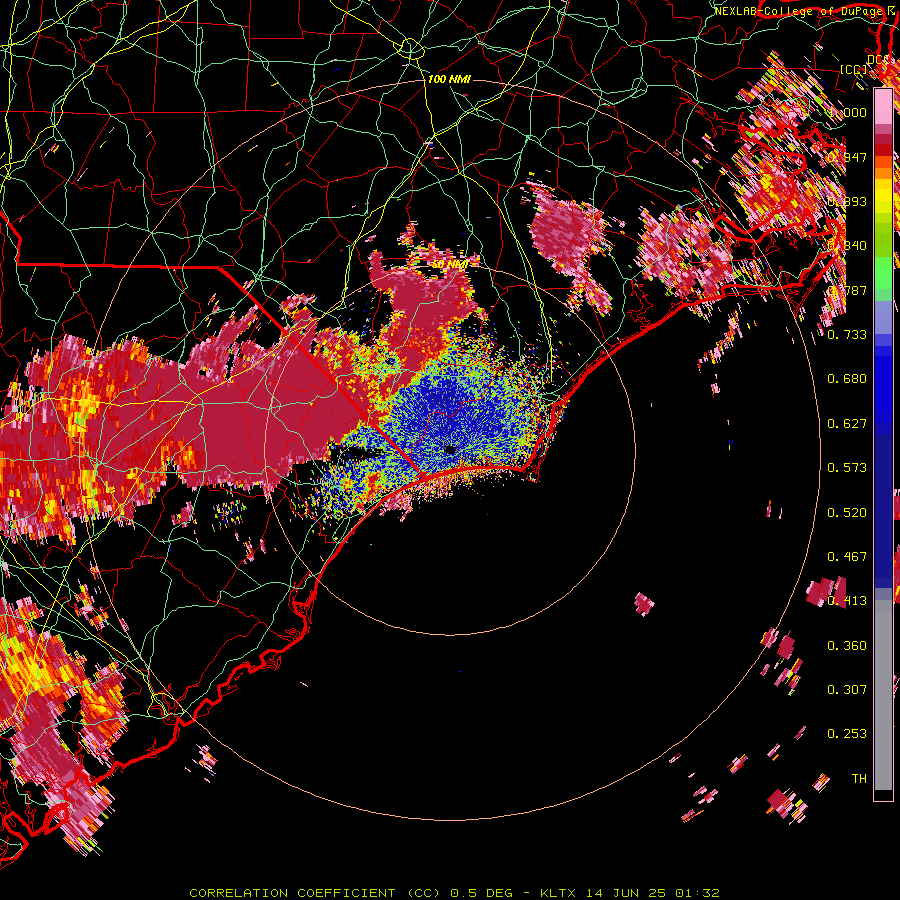Click the [CC] legend title

click(854, 69)
